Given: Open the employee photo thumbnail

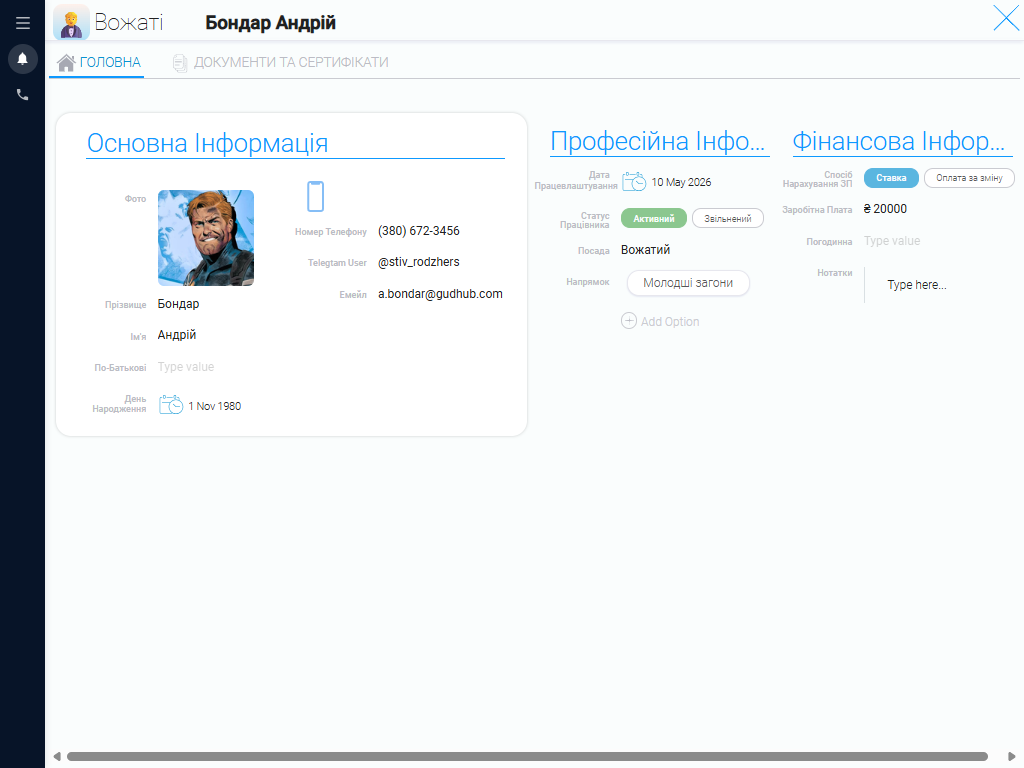Looking at the screenshot, I should pos(206,238).
